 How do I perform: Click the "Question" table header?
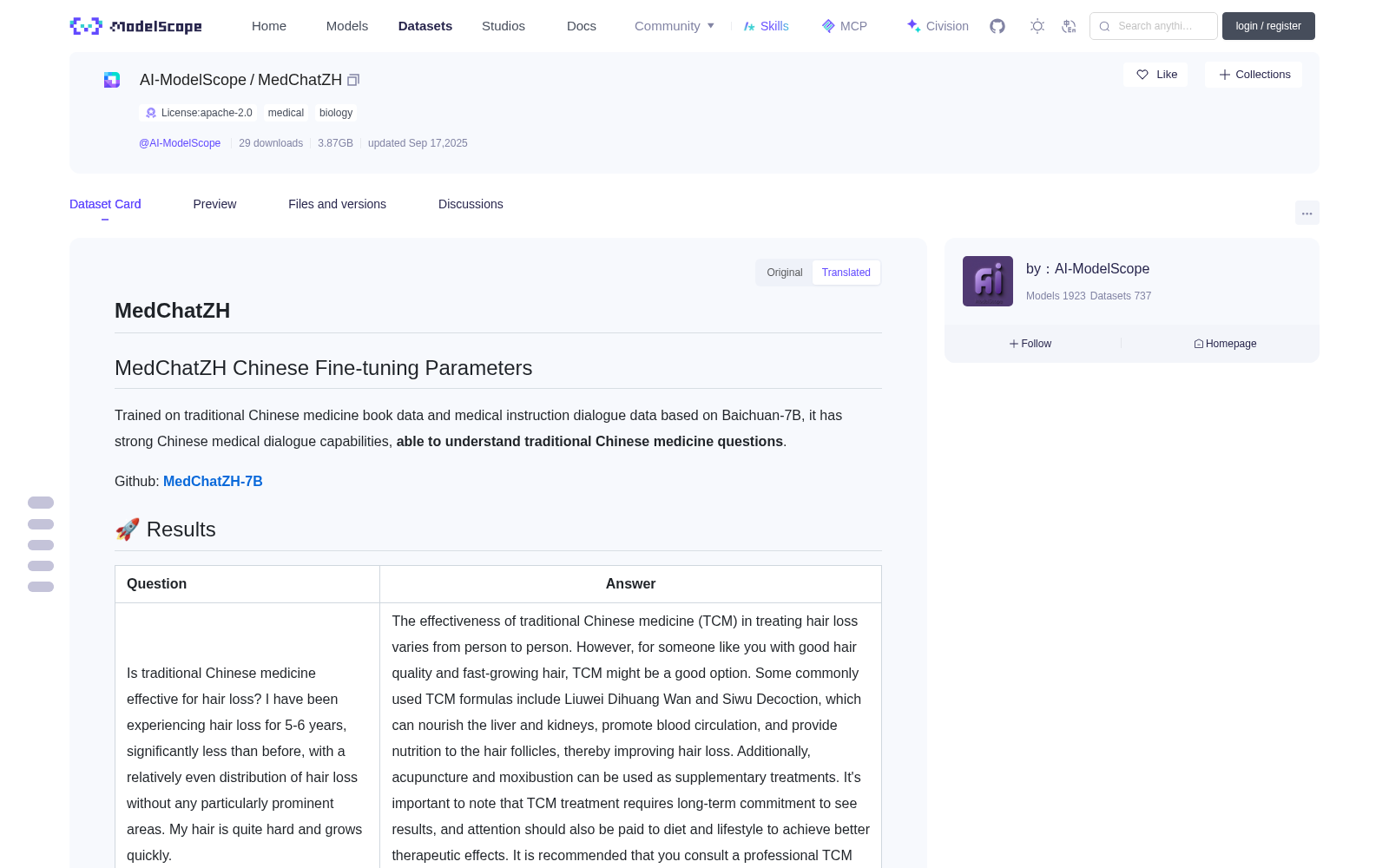coord(156,584)
